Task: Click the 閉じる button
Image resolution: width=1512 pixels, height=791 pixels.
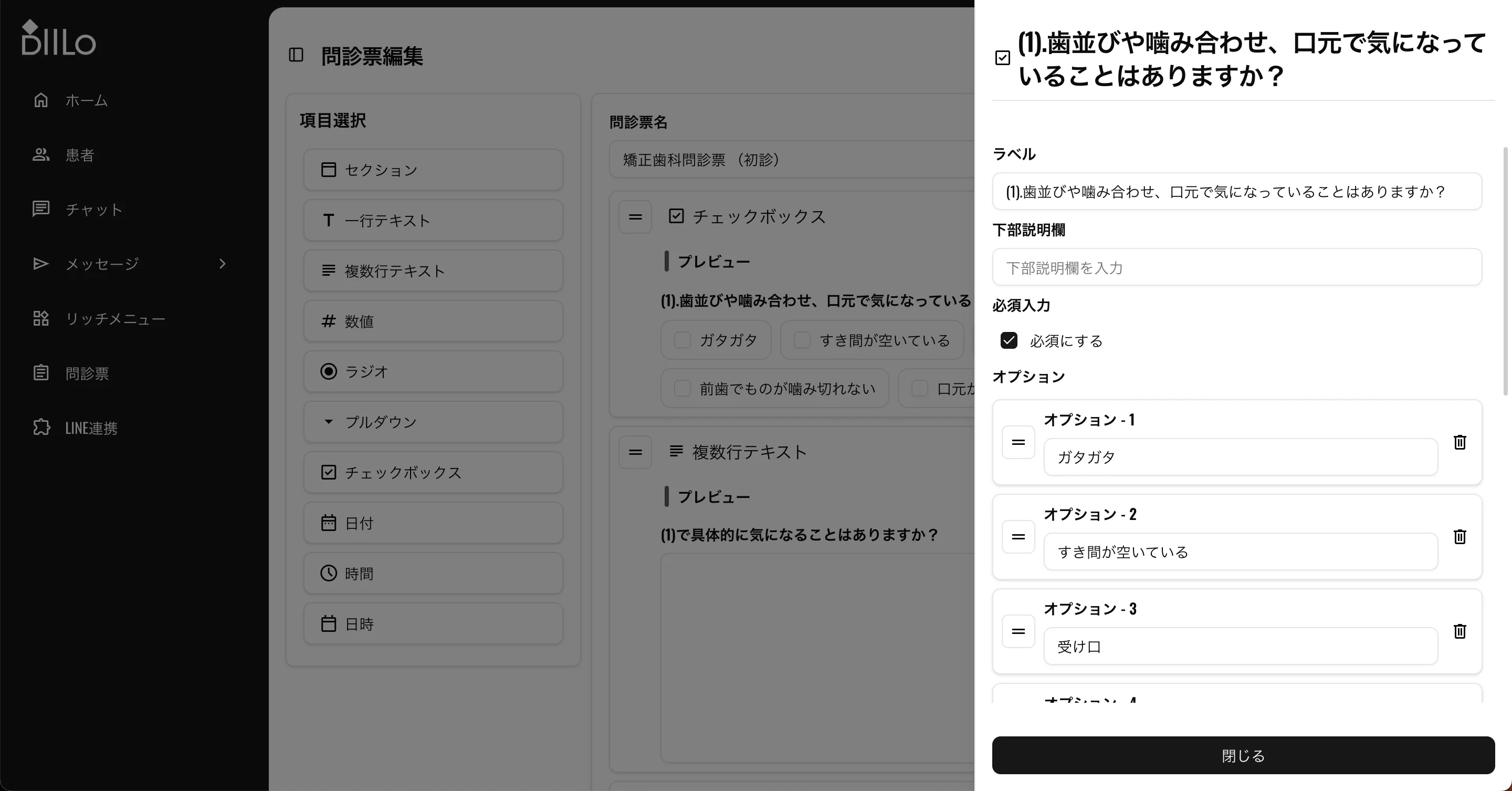Action: (1242, 755)
